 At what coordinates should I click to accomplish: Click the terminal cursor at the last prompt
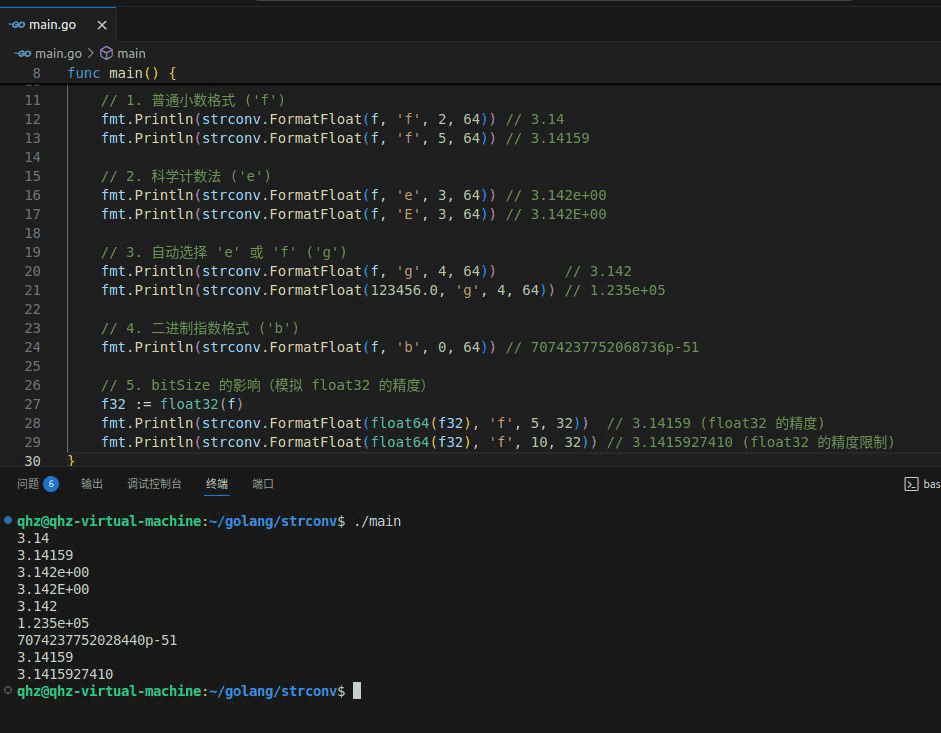[x=357, y=690]
